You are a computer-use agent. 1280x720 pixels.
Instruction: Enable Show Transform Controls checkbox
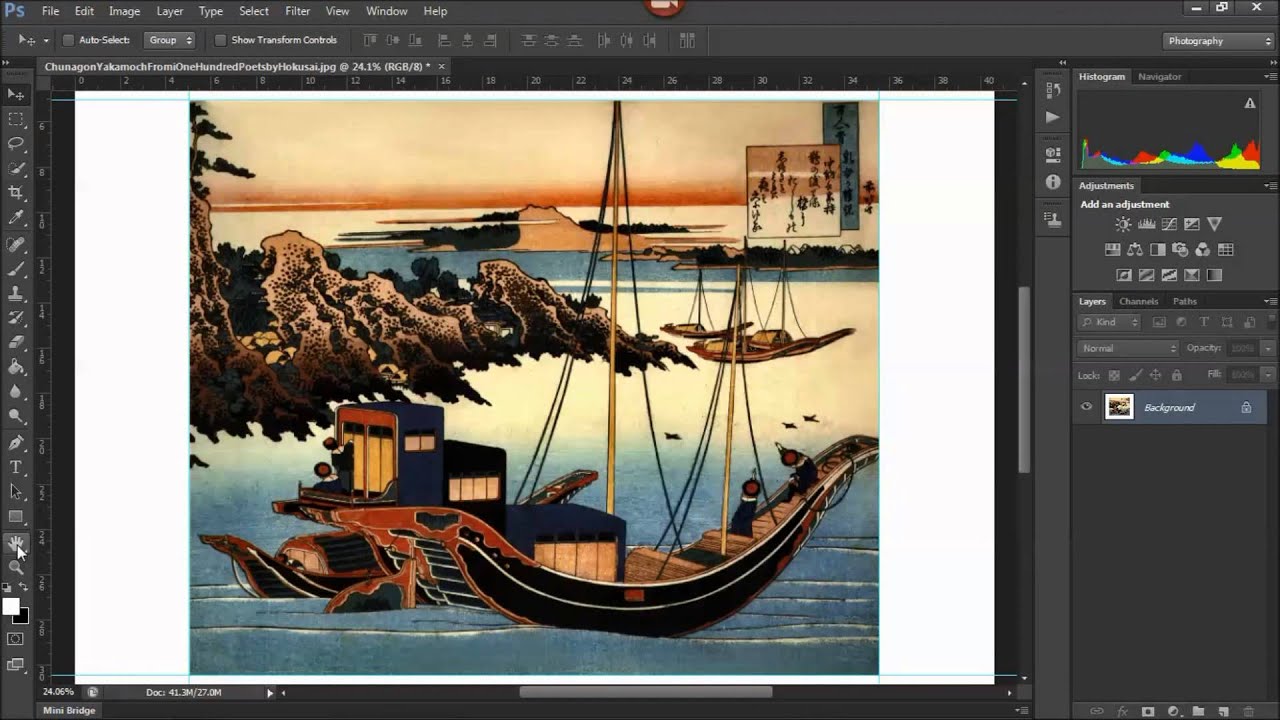pyautogui.click(x=220, y=40)
